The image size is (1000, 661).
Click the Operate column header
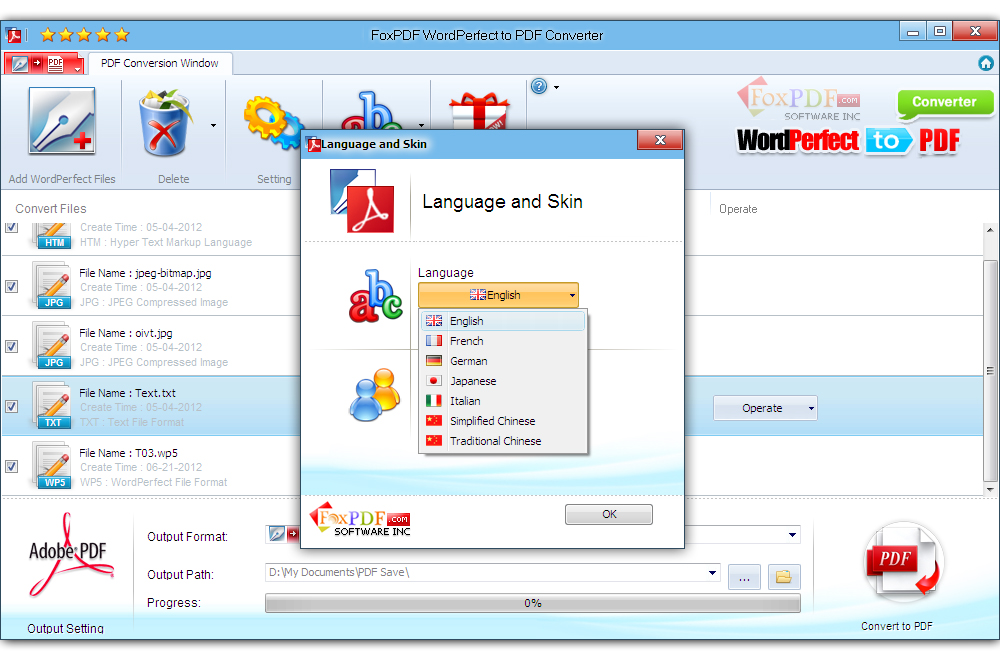[x=738, y=209]
